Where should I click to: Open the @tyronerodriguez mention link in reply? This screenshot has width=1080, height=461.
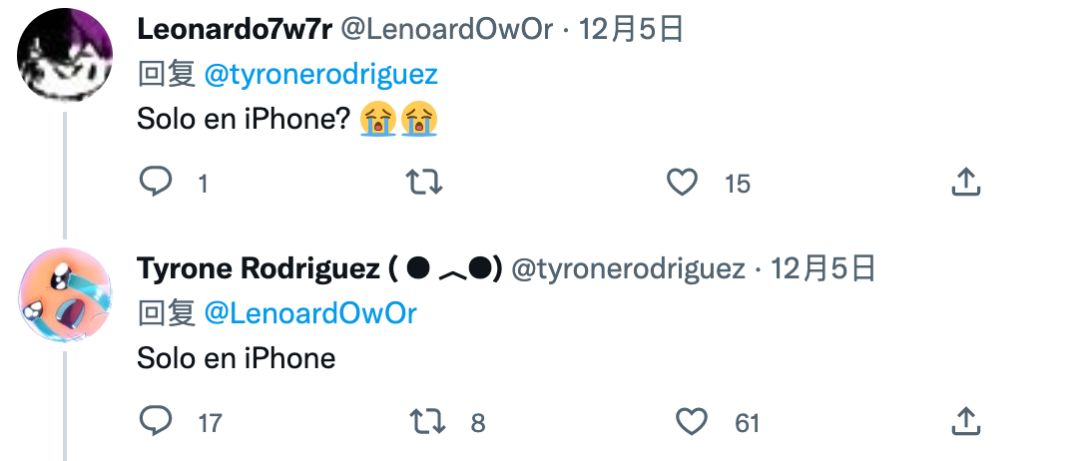[320, 75]
